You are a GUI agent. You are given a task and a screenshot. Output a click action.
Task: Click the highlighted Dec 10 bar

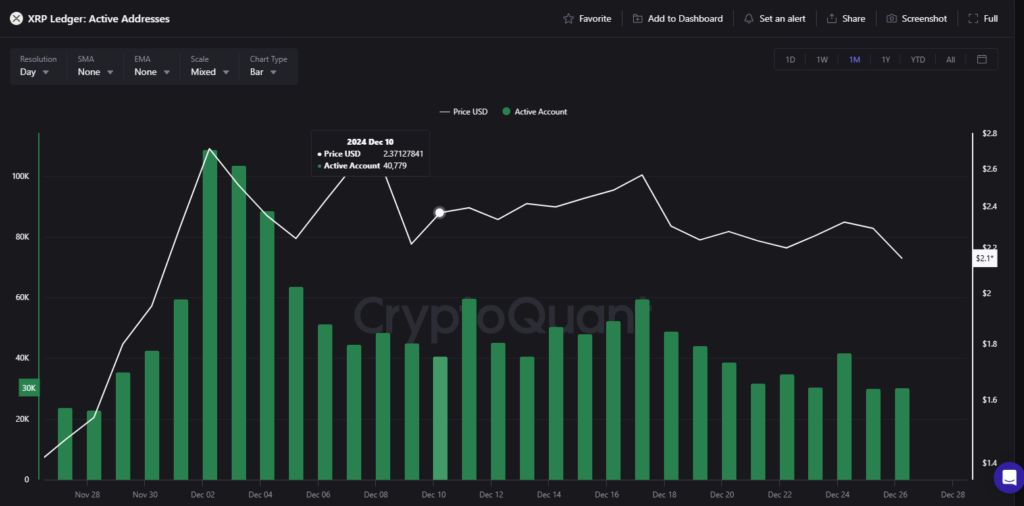[440, 418]
